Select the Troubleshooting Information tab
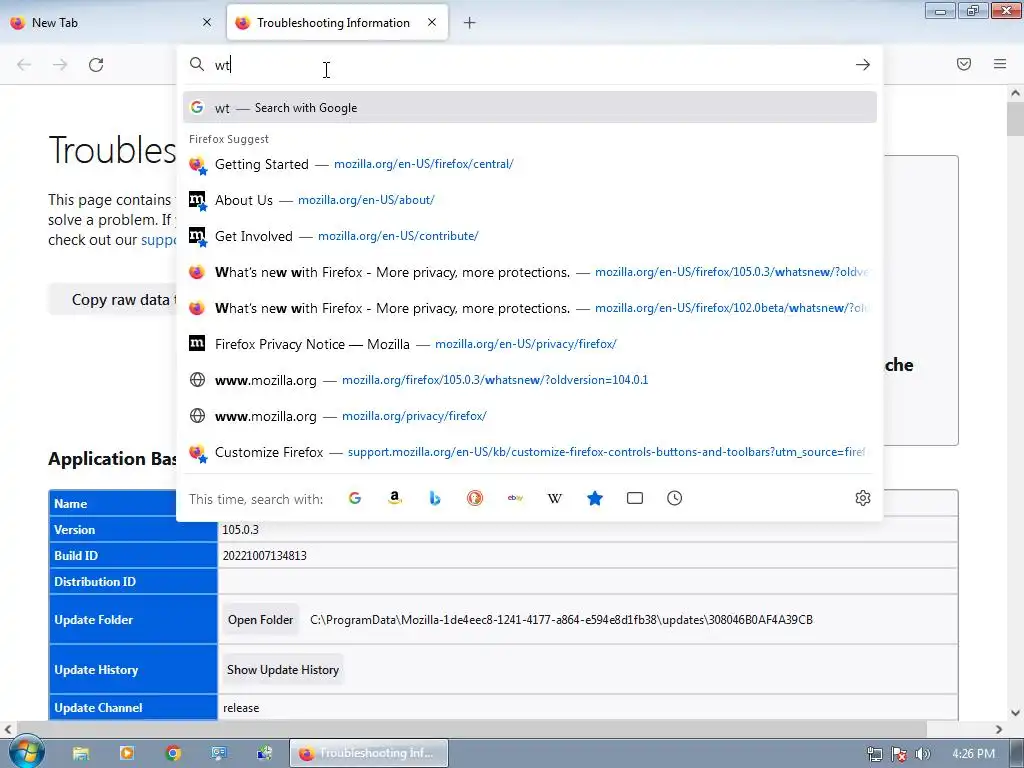1024x768 pixels. tap(337, 23)
